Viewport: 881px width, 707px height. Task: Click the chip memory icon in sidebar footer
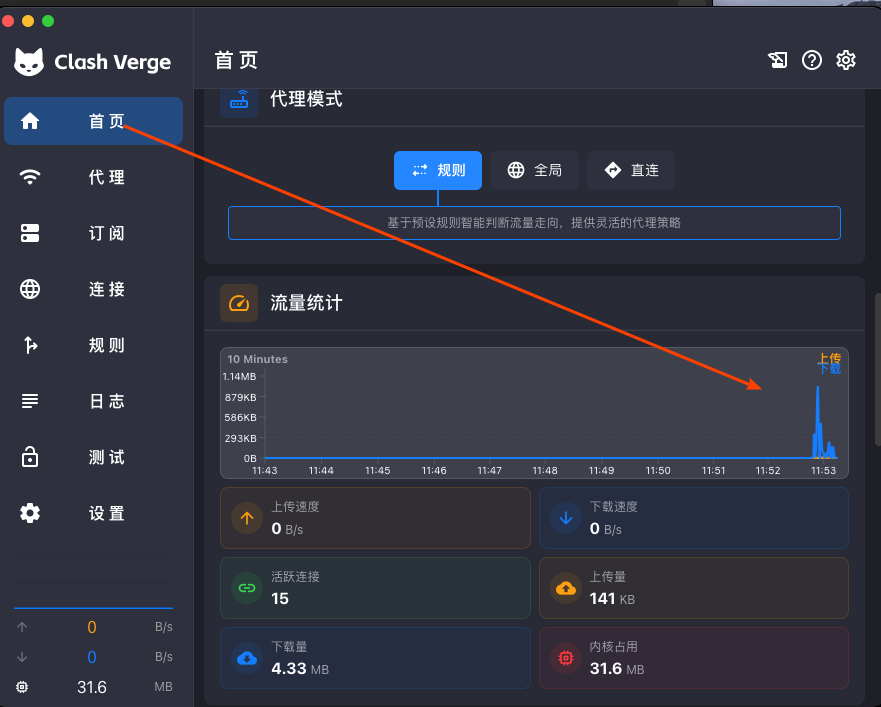click(x=22, y=687)
